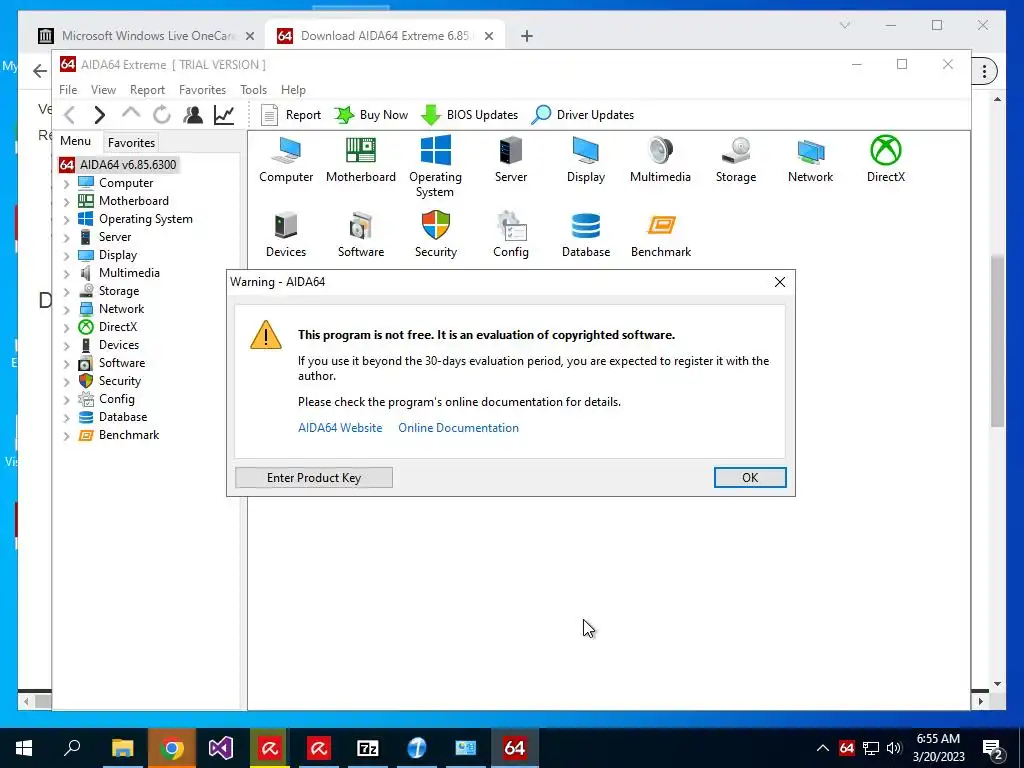
Task: Open Visual Studio from the taskbar
Action: pyautogui.click(x=221, y=748)
